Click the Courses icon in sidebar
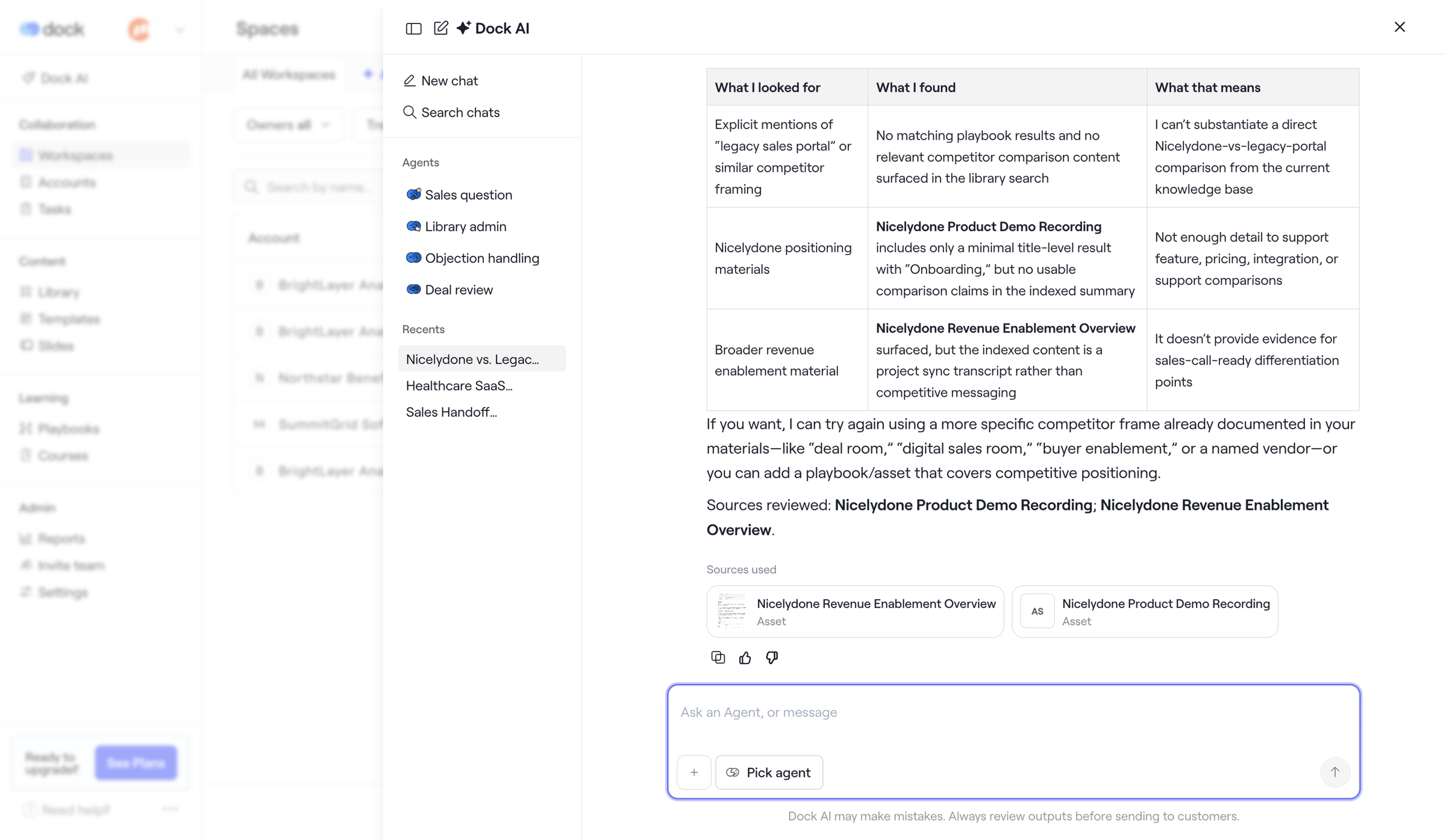Viewport: 1446px width, 840px height. click(x=26, y=456)
